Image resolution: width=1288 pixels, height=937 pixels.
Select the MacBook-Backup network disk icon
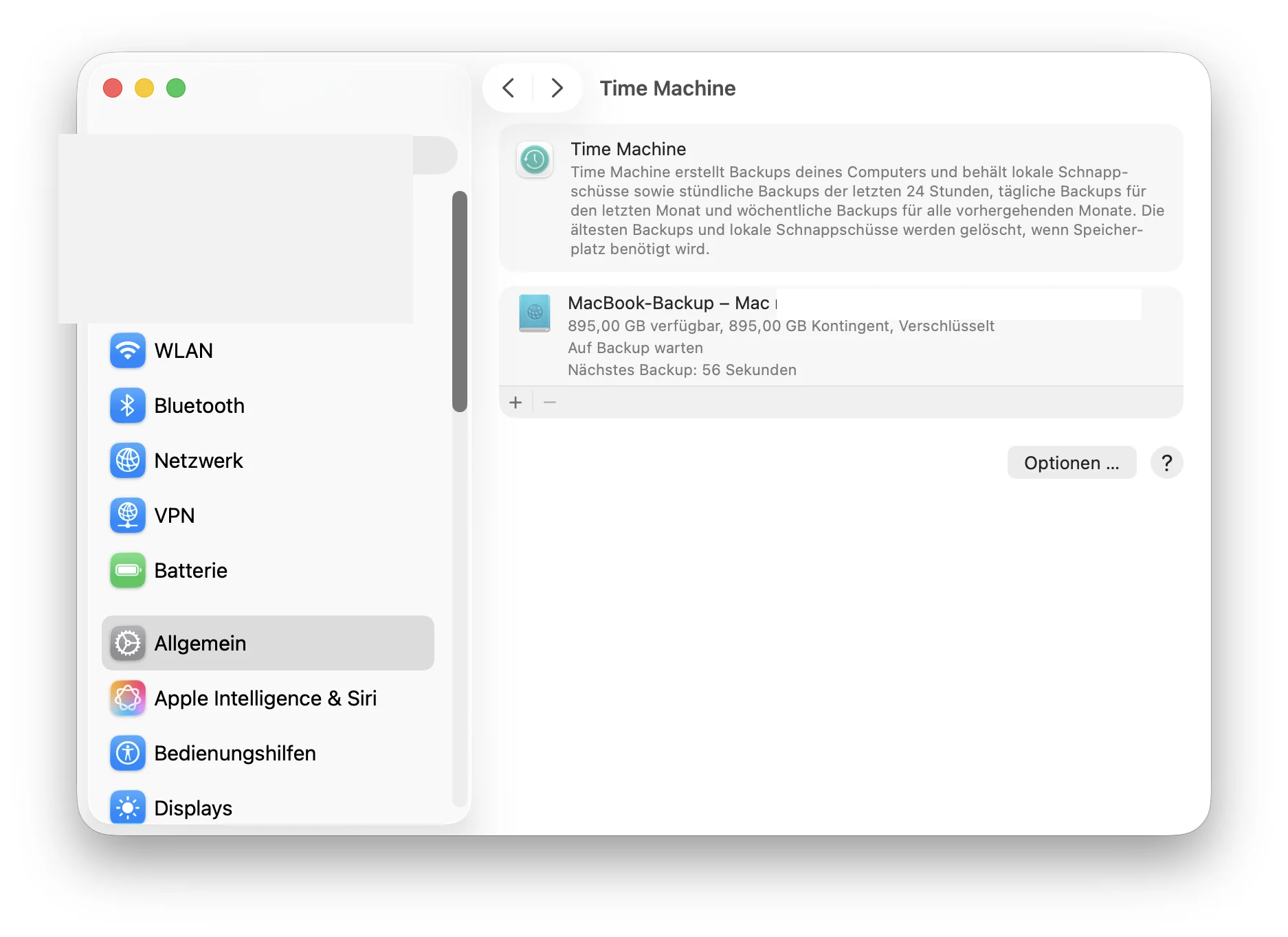tap(535, 313)
